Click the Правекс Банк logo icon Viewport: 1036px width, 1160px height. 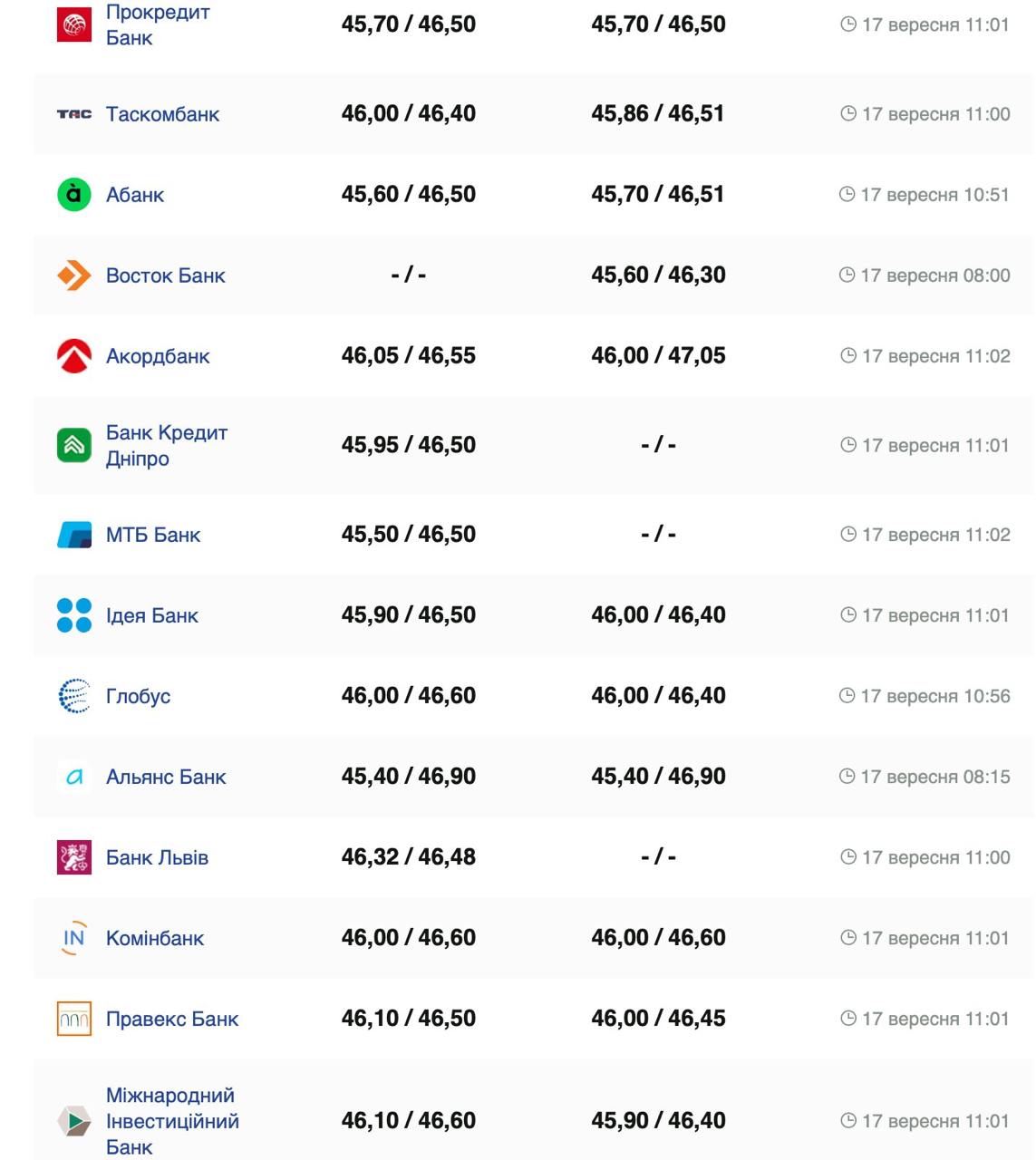(x=73, y=1019)
